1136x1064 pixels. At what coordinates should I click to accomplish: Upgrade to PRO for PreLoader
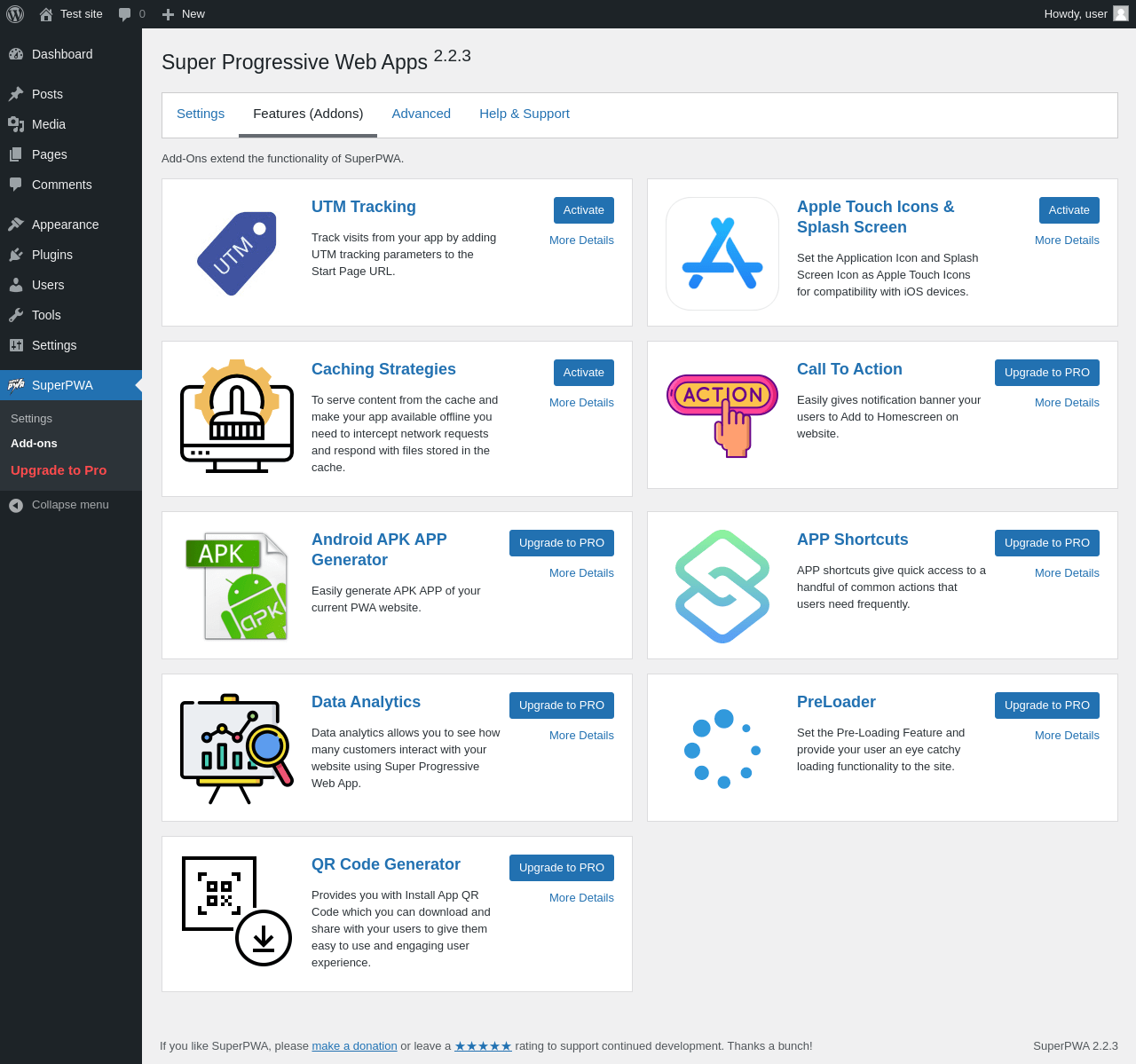(x=1047, y=705)
